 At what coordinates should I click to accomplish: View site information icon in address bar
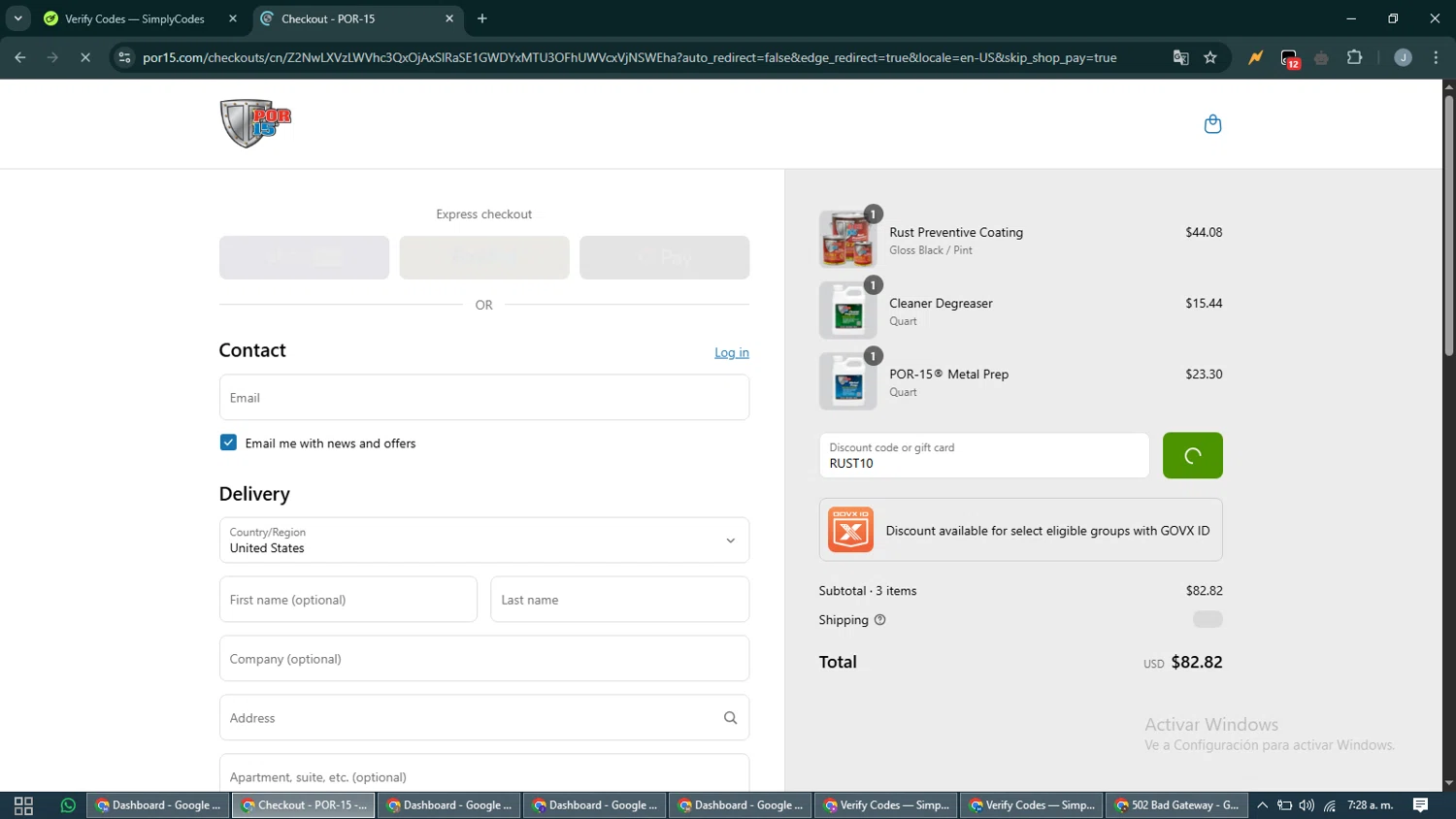(124, 58)
